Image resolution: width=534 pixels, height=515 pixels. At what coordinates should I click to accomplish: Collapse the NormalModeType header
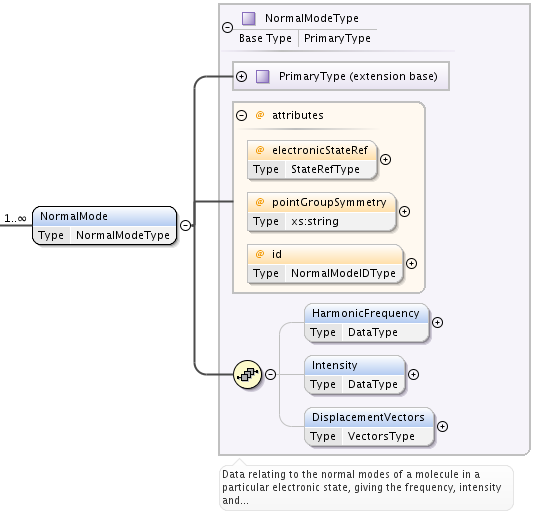click(x=227, y=27)
